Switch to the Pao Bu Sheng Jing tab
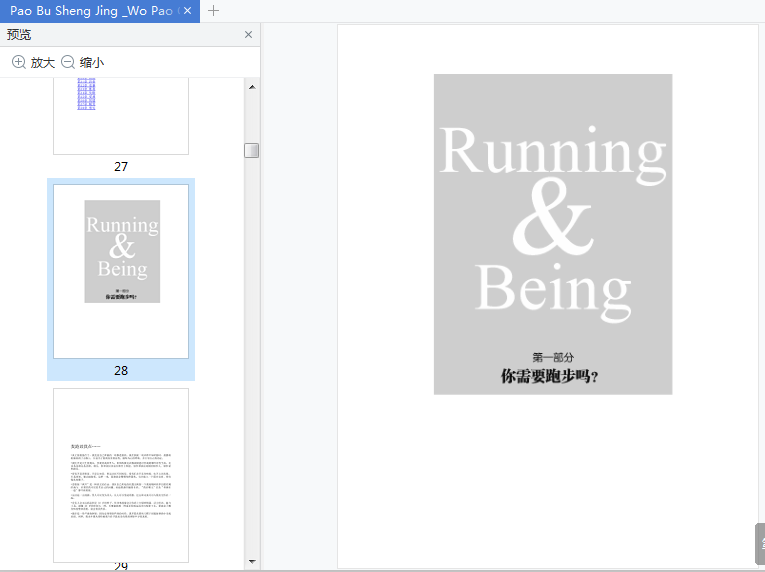The height and width of the screenshot is (572, 765). point(90,11)
